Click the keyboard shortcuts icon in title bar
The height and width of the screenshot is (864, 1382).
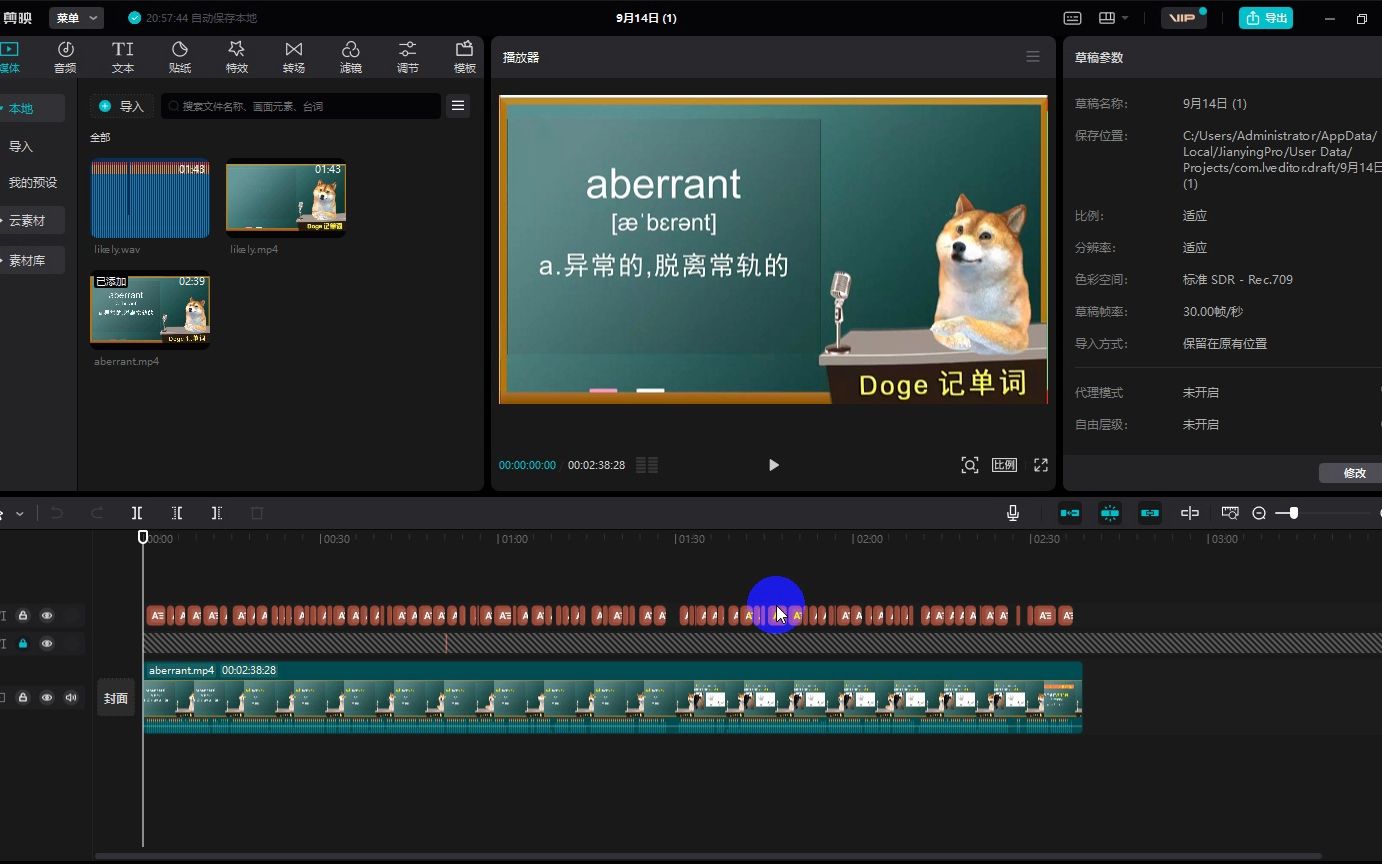point(1072,18)
